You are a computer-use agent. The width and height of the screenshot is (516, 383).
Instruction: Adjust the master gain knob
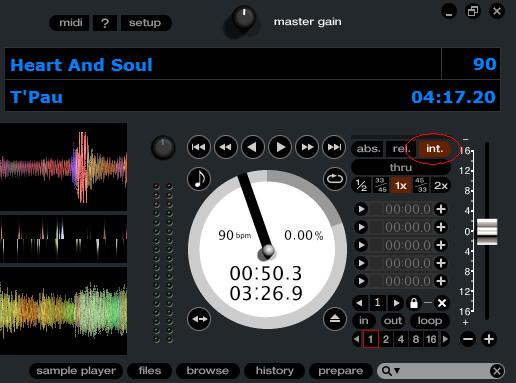(x=244, y=18)
